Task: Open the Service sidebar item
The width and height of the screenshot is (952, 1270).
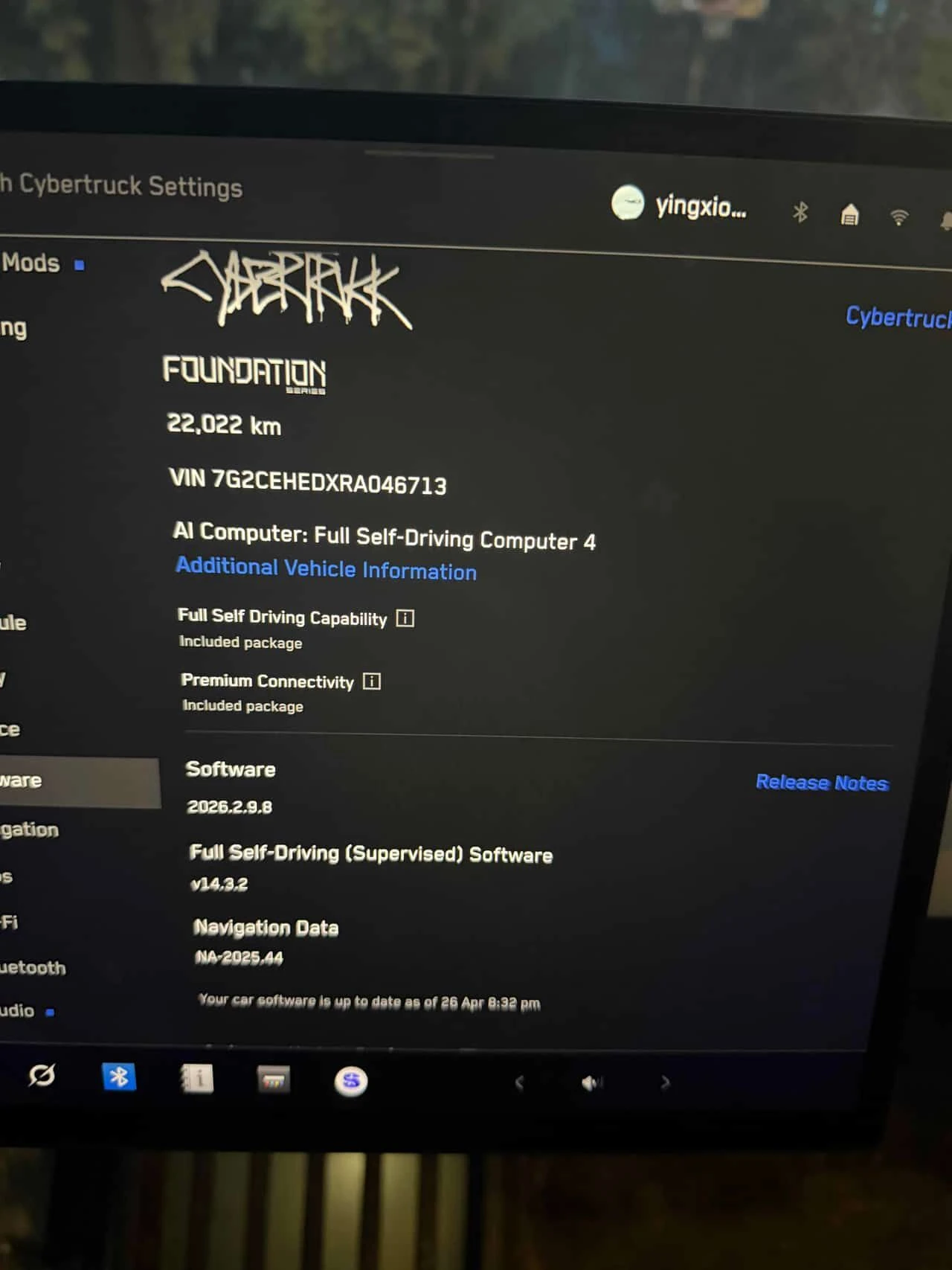Action: click(x=10, y=730)
